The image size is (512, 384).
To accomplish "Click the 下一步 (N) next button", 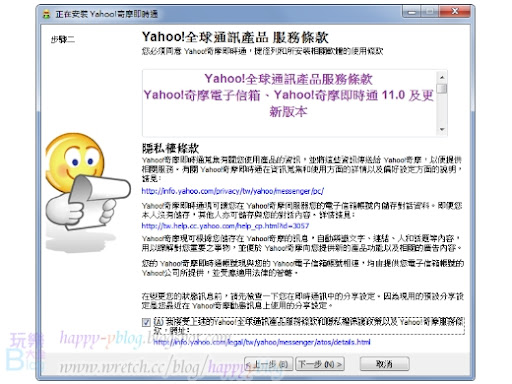I will click(x=320, y=364).
